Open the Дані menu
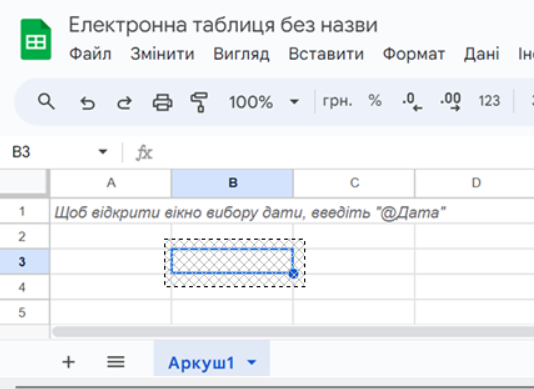 tap(482, 54)
